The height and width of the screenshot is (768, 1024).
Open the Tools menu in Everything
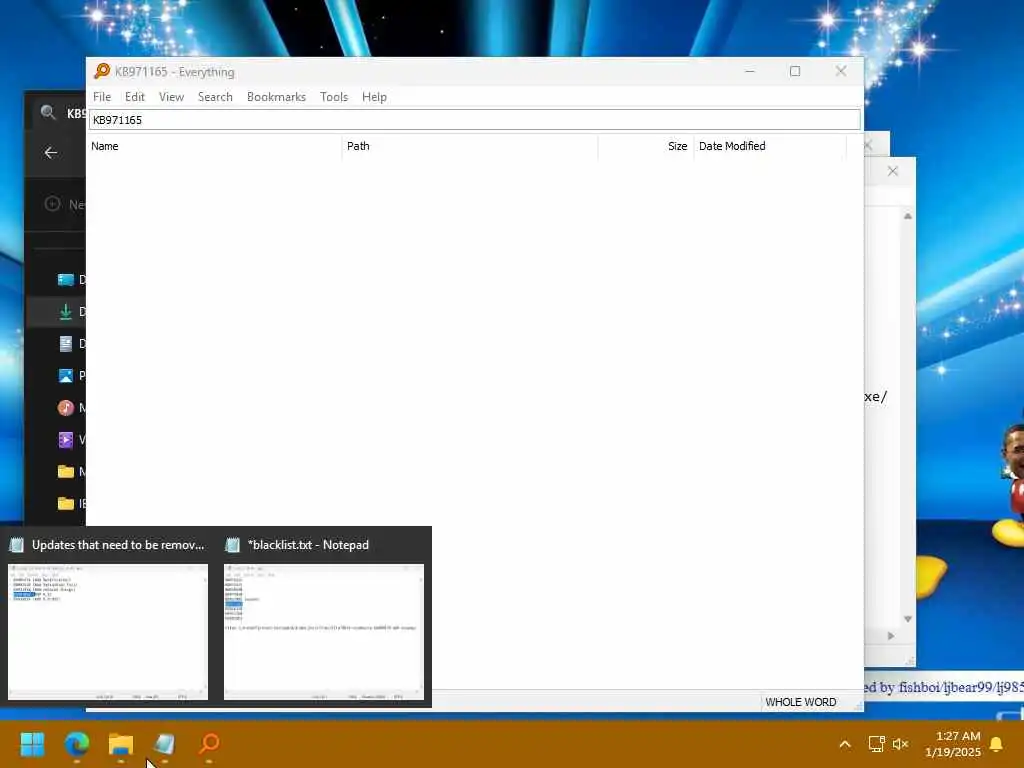[x=334, y=97]
